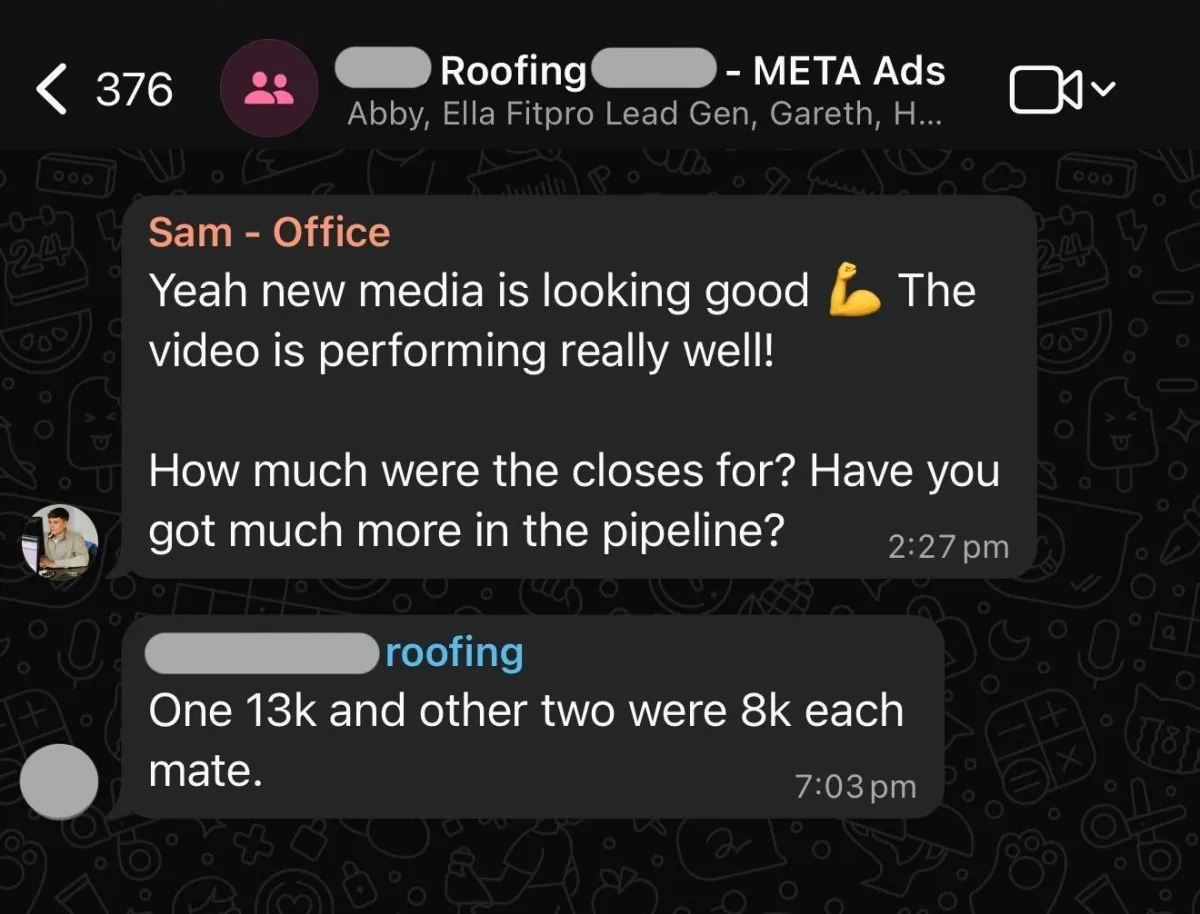
Task: Tap the participants list starting with Abby
Action: pyautogui.click(x=643, y=115)
